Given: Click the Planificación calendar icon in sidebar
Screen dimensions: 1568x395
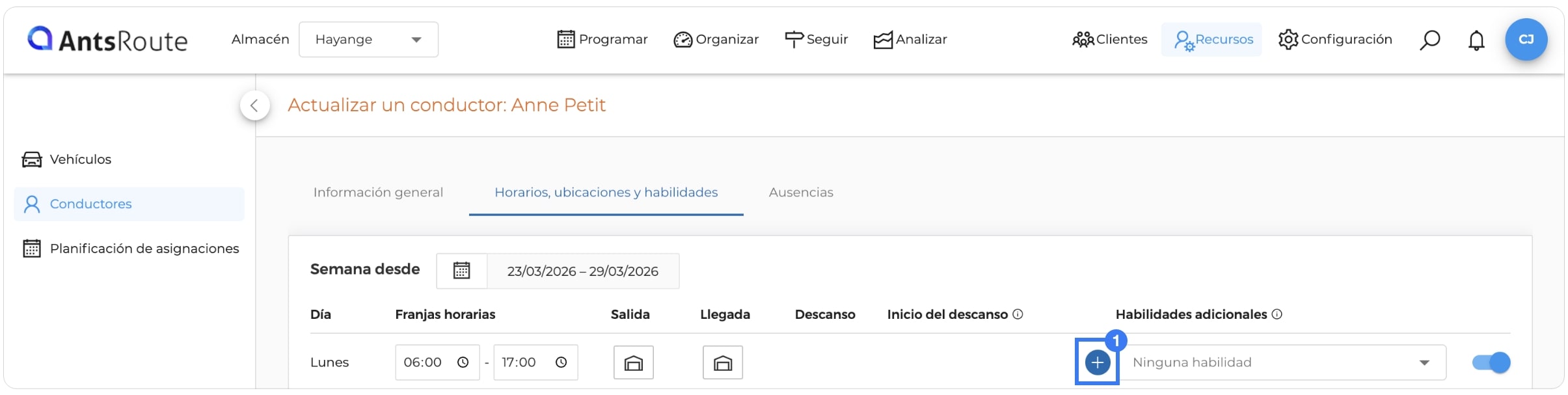Looking at the screenshot, I should pos(32,249).
